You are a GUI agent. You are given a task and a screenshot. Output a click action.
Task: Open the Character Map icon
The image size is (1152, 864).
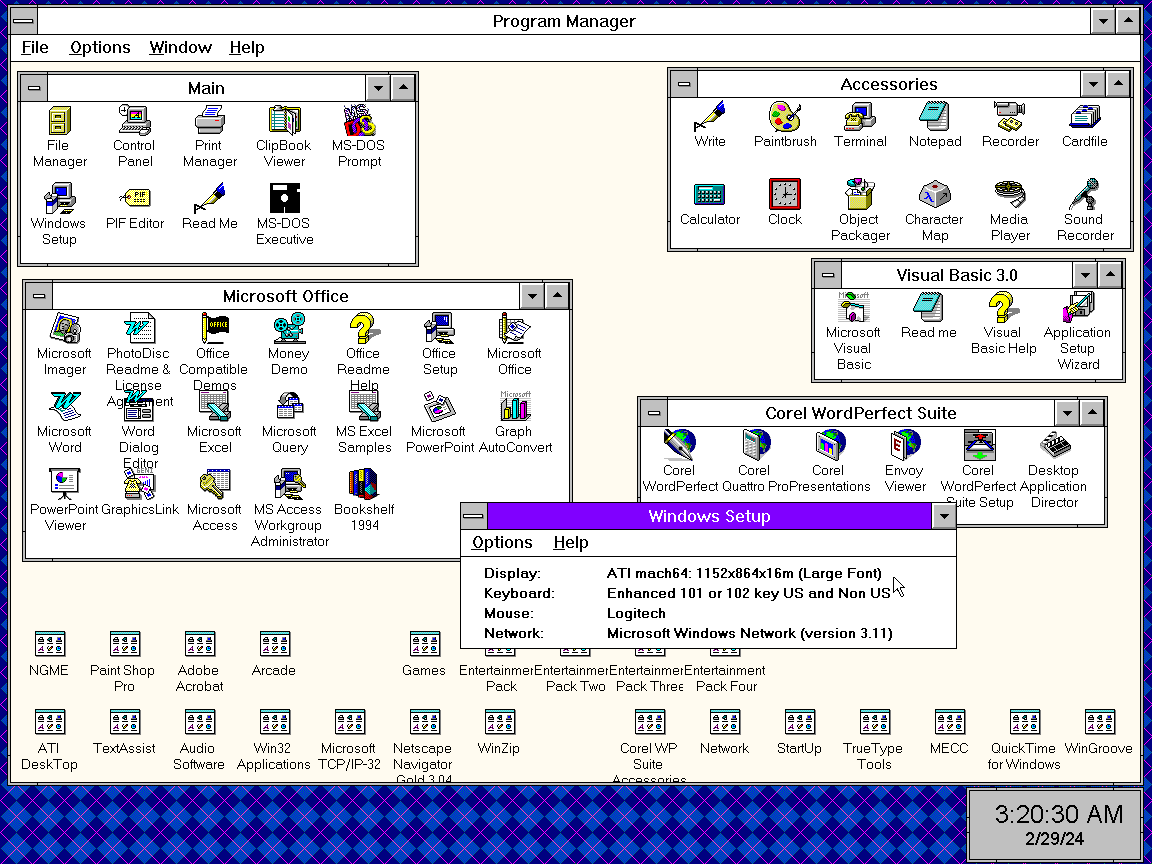935,195
